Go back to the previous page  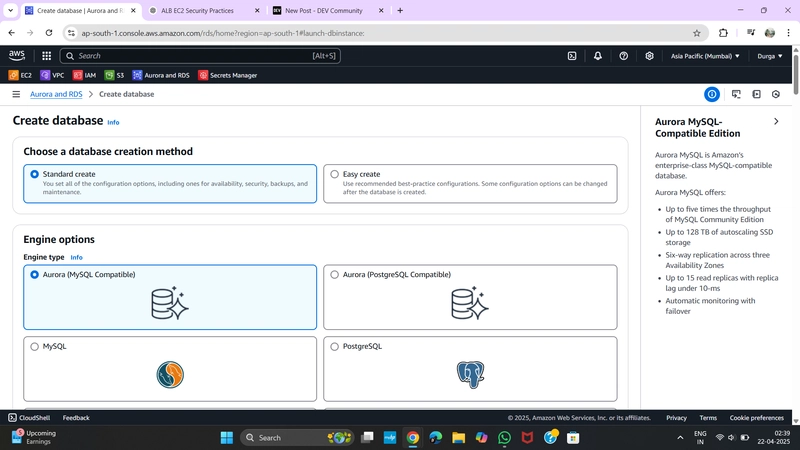click(x=12, y=33)
